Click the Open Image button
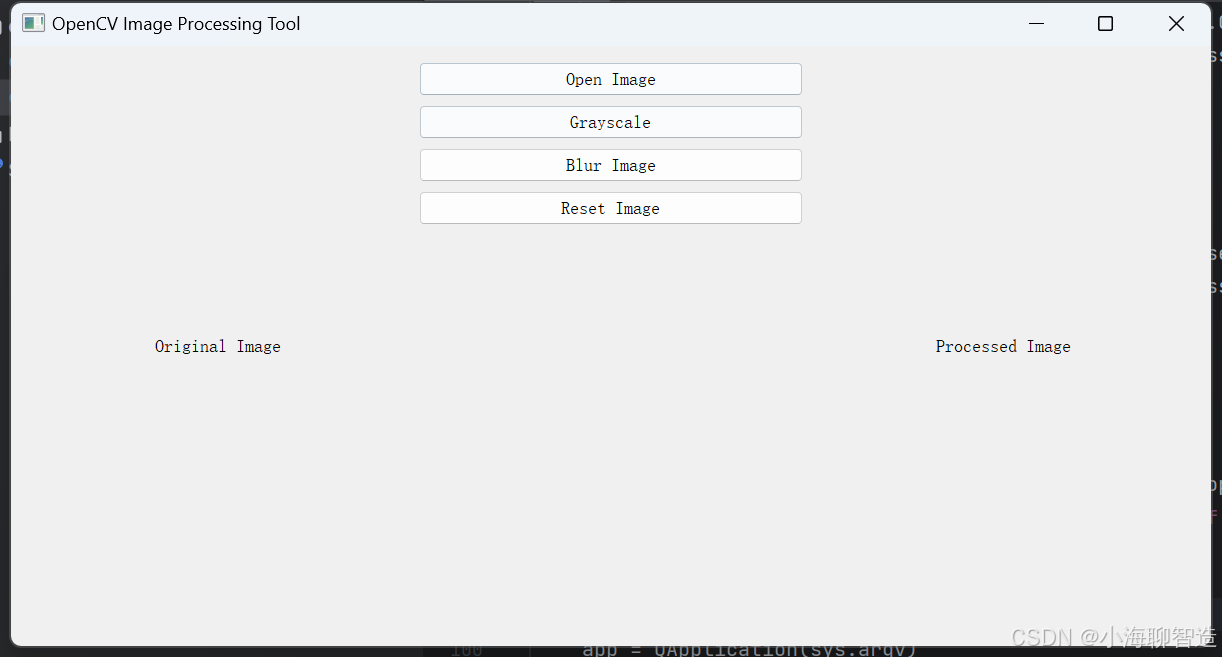The image size is (1222, 657). [x=610, y=79]
